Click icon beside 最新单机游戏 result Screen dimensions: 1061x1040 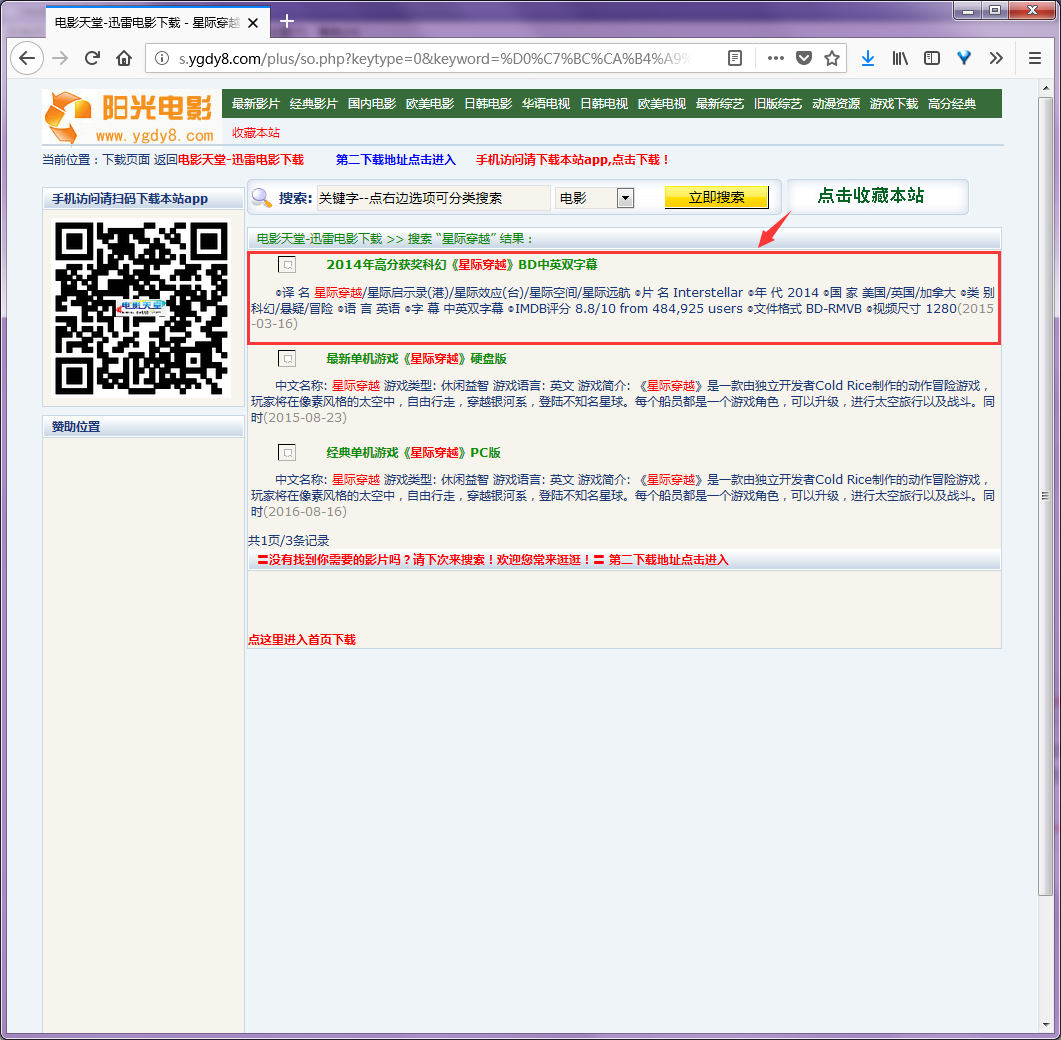click(x=287, y=359)
